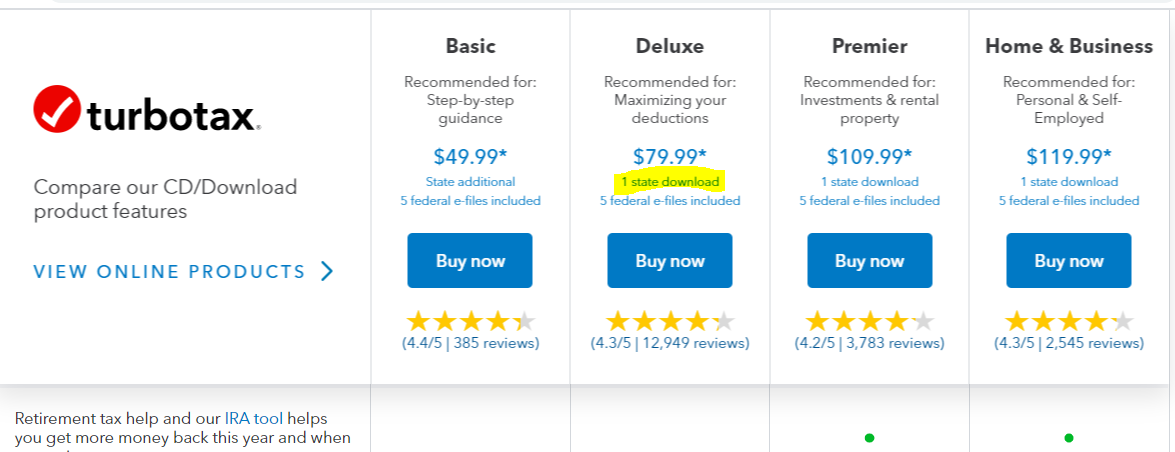This screenshot has height=452, width=1175.
Task: Click the Home & Business star rating
Action: tap(1069, 322)
